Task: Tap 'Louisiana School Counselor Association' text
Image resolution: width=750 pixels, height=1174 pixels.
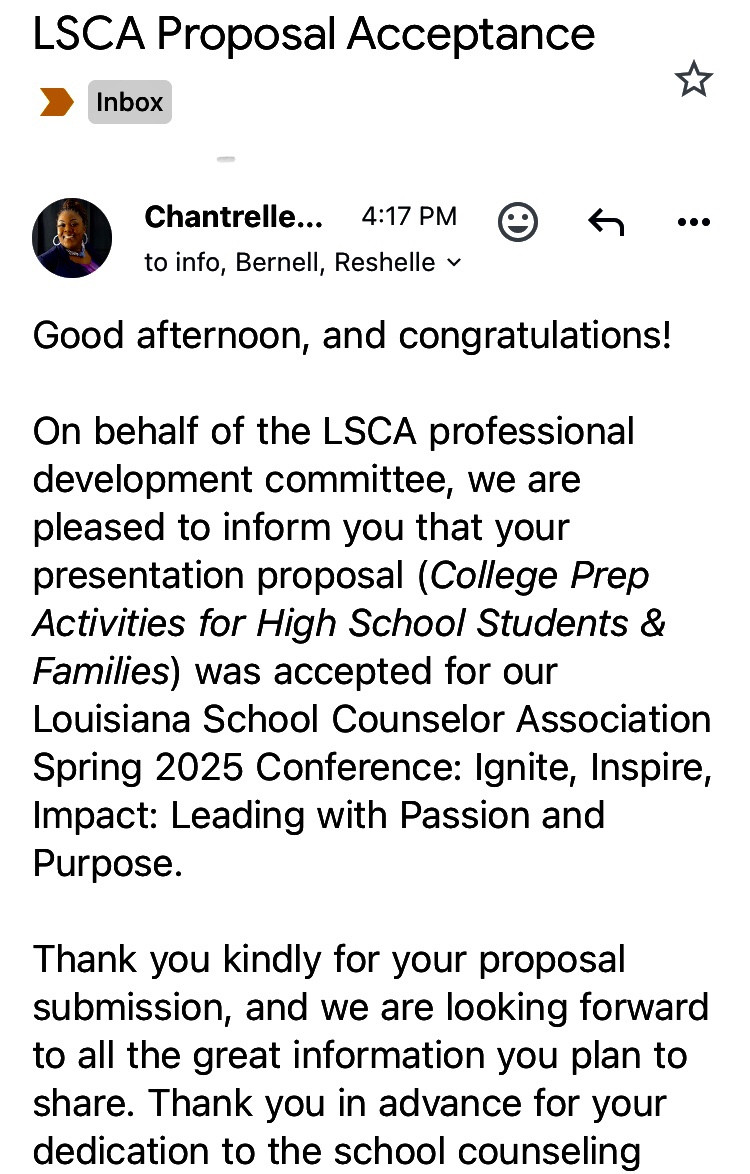Action: click(372, 719)
